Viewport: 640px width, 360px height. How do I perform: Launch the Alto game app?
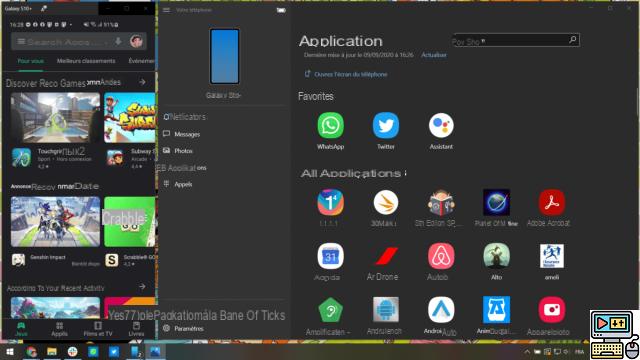(x=496, y=256)
